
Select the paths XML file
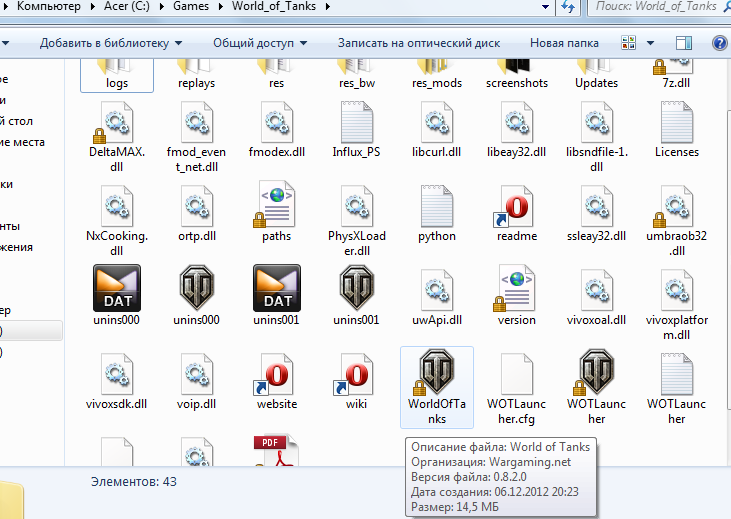coord(276,212)
